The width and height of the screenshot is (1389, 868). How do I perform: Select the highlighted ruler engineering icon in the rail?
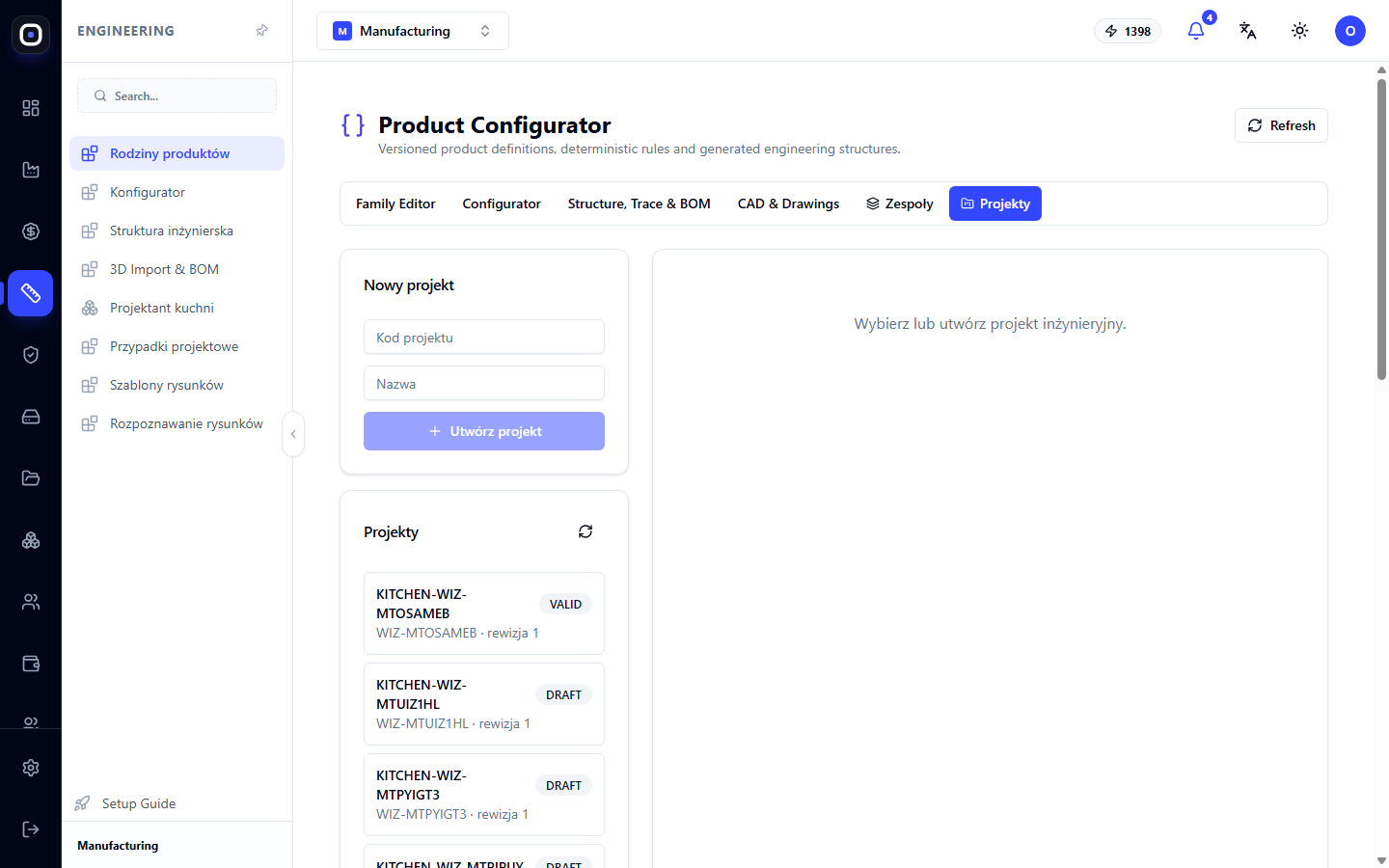coord(31,293)
